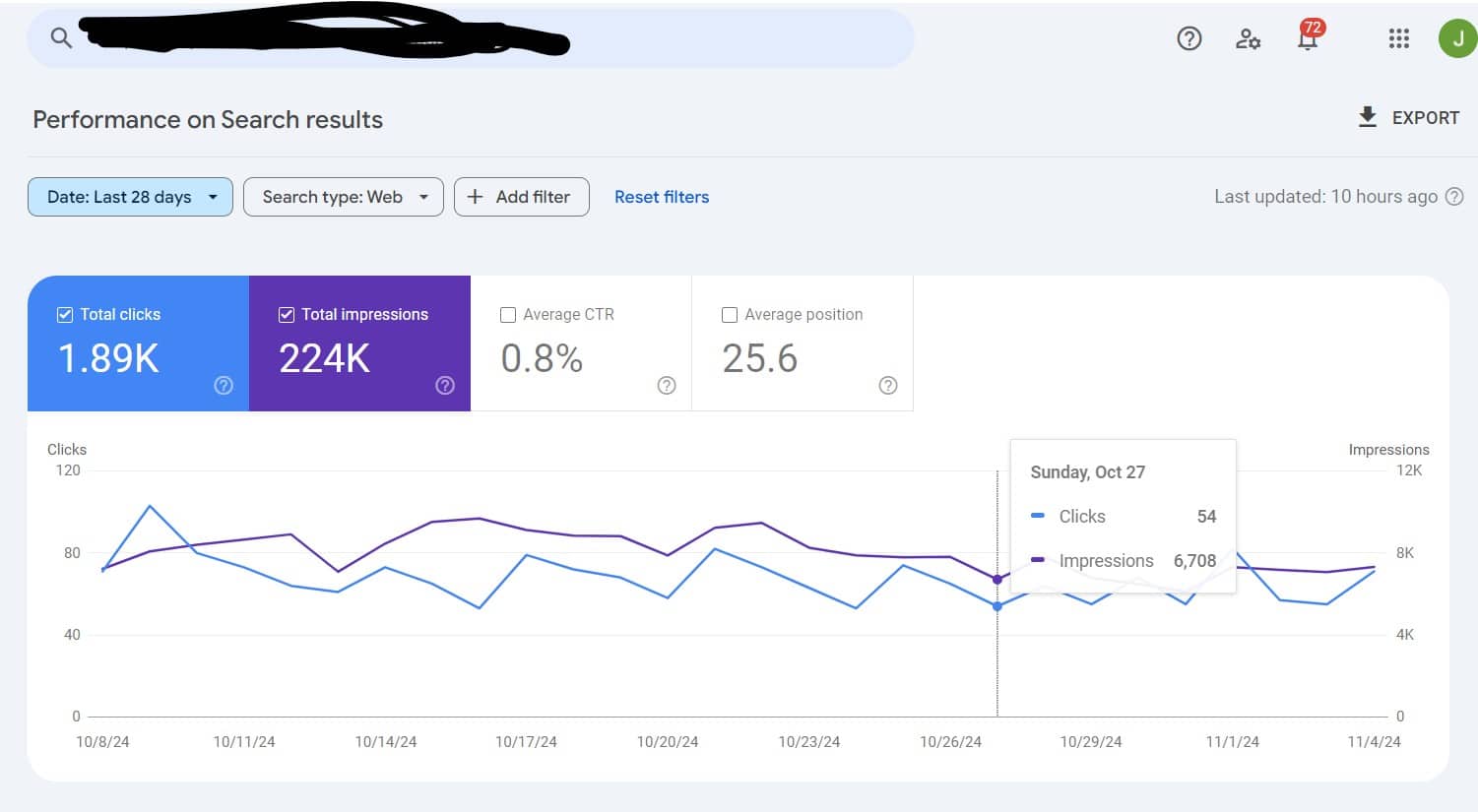1478x812 pixels.
Task: Click the EXPORT button text
Action: [x=1425, y=117]
